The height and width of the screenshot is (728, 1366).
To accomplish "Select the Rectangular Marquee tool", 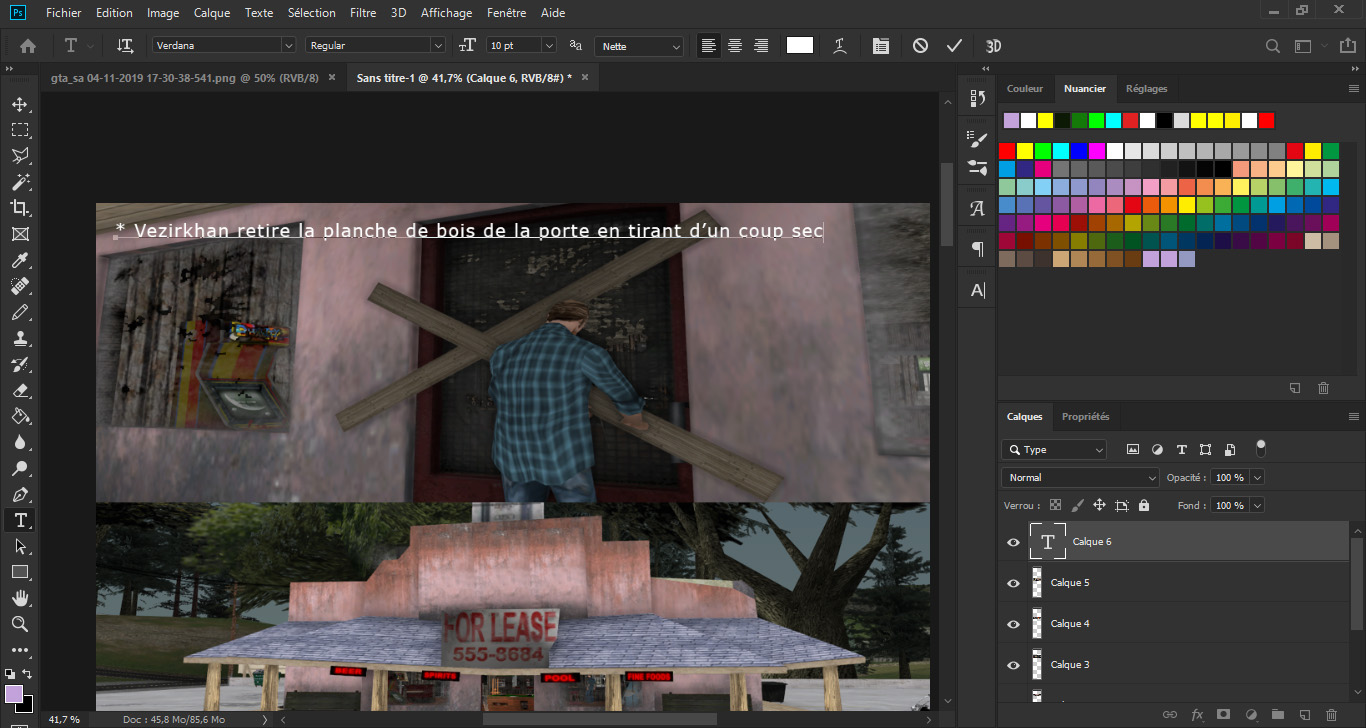I will (x=19, y=130).
